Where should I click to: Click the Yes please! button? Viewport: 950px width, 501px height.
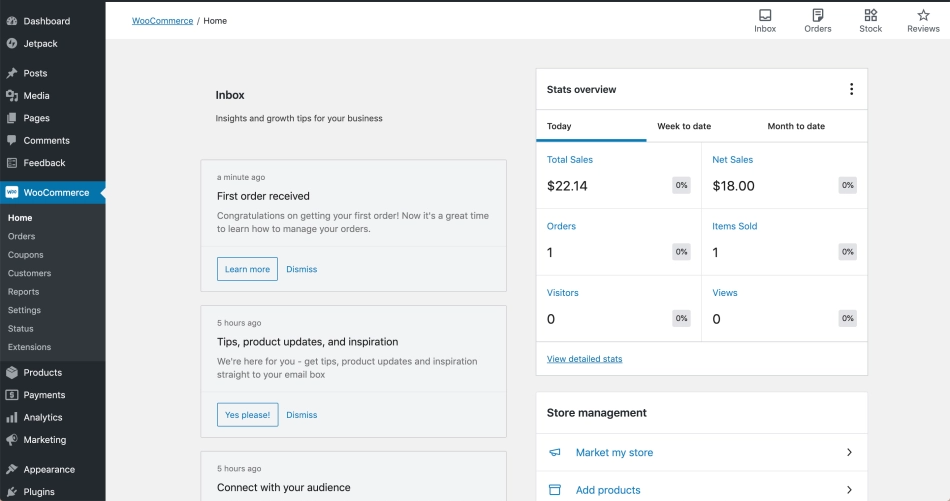coord(248,415)
